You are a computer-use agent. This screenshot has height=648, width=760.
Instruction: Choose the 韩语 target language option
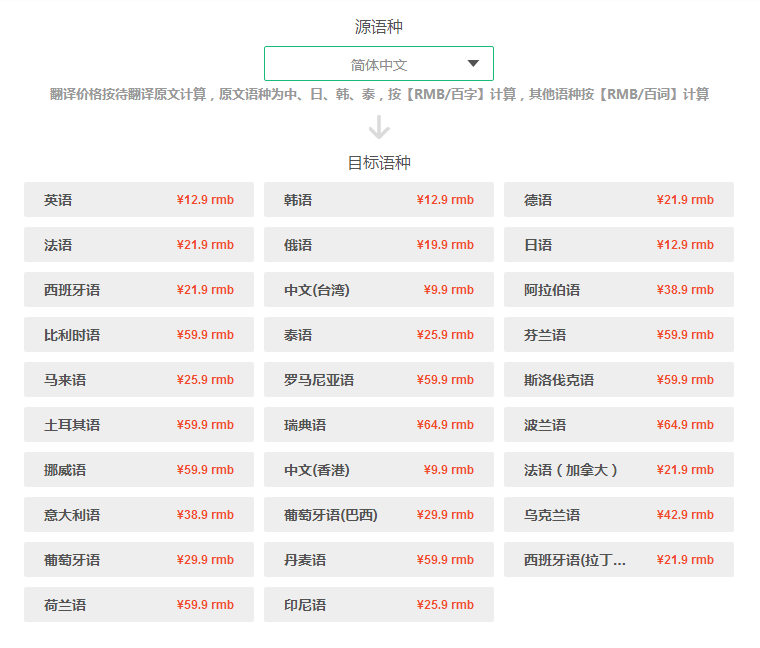378,200
